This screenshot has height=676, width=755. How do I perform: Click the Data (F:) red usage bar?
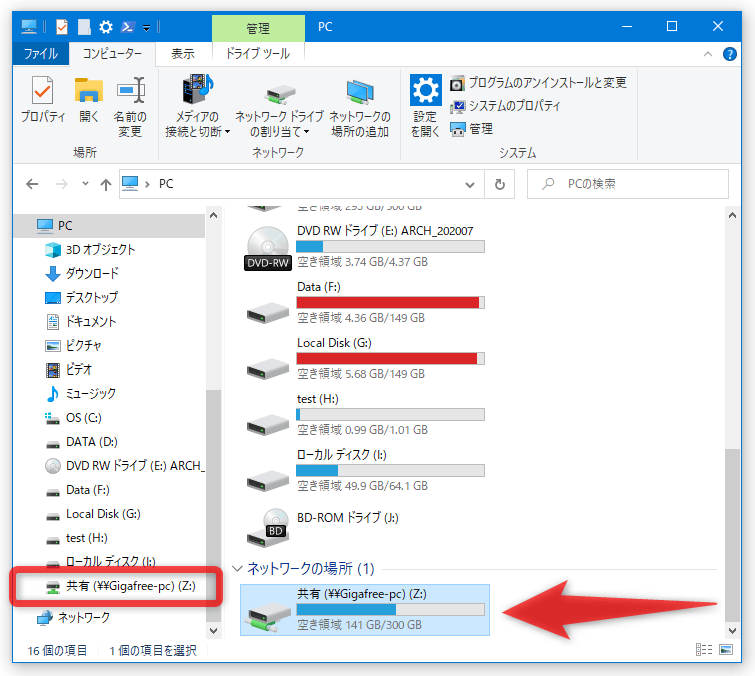pos(390,302)
